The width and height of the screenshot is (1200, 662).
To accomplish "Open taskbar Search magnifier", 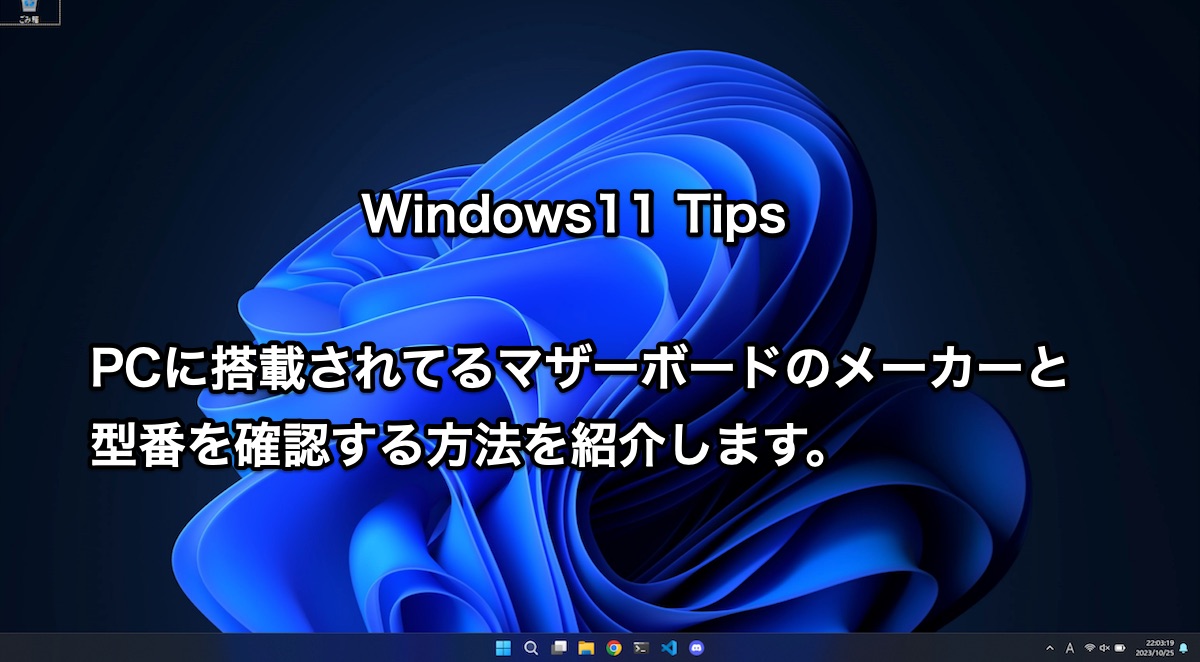I will (531, 647).
